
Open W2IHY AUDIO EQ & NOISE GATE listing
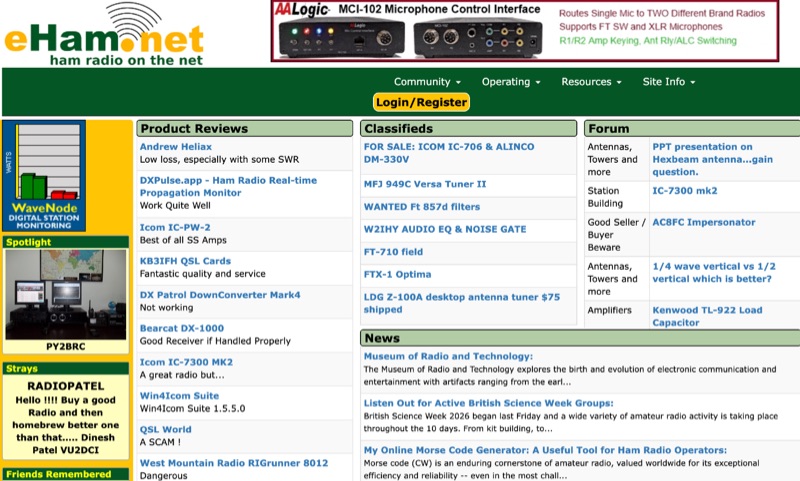(x=445, y=229)
